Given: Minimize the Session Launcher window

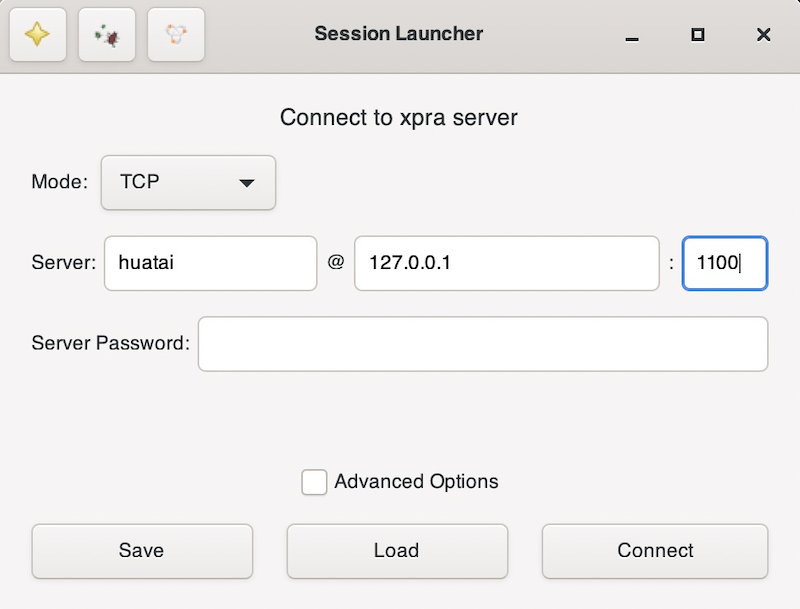Looking at the screenshot, I should 632,35.
